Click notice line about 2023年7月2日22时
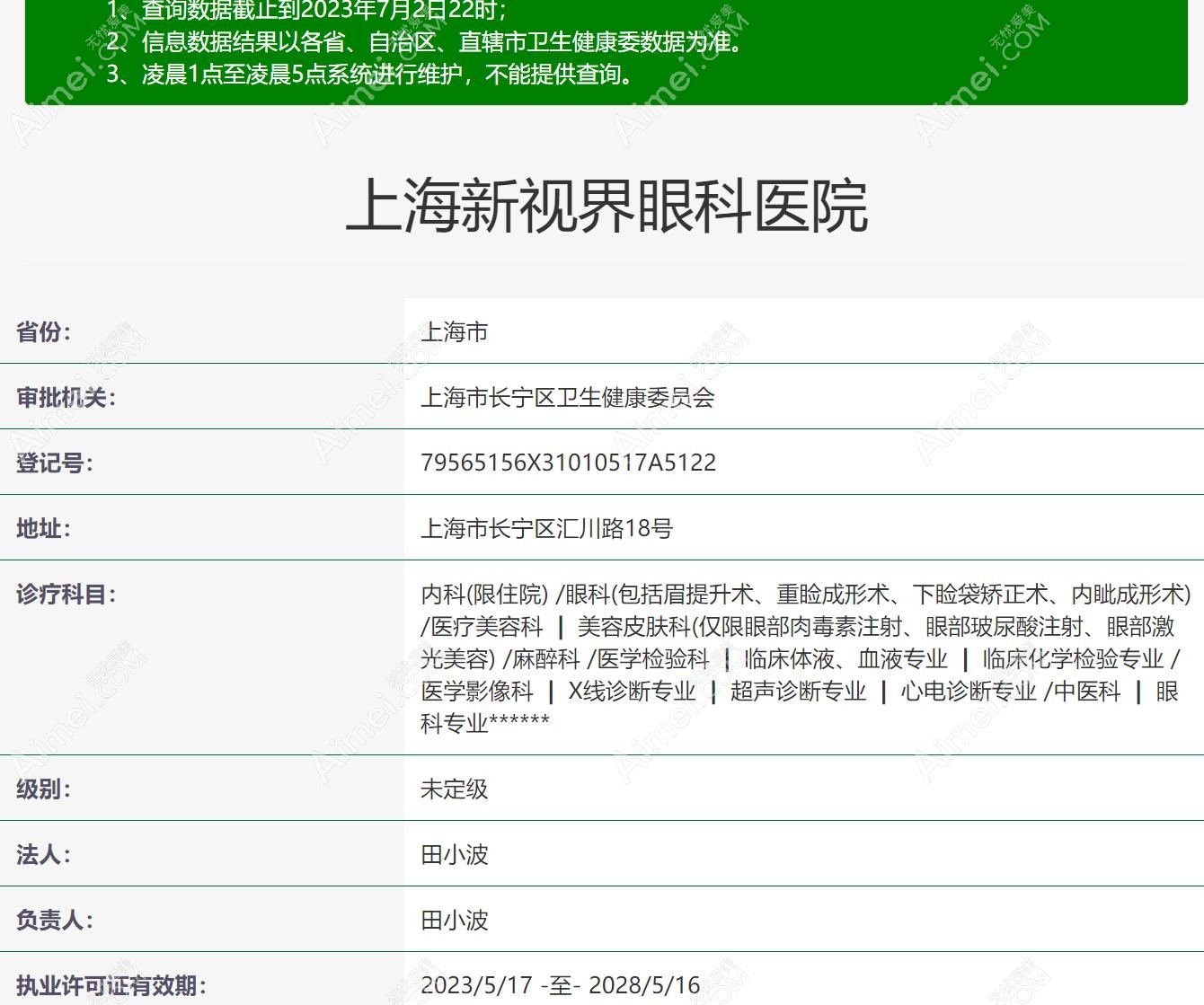 pyautogui.click(x=307, y=10)
